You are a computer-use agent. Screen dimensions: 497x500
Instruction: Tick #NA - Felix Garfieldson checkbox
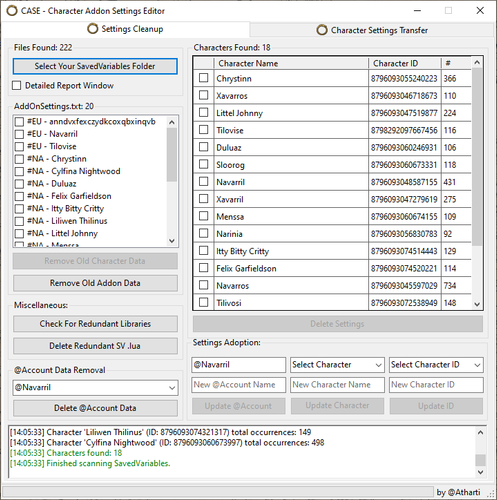click(19, 196)
